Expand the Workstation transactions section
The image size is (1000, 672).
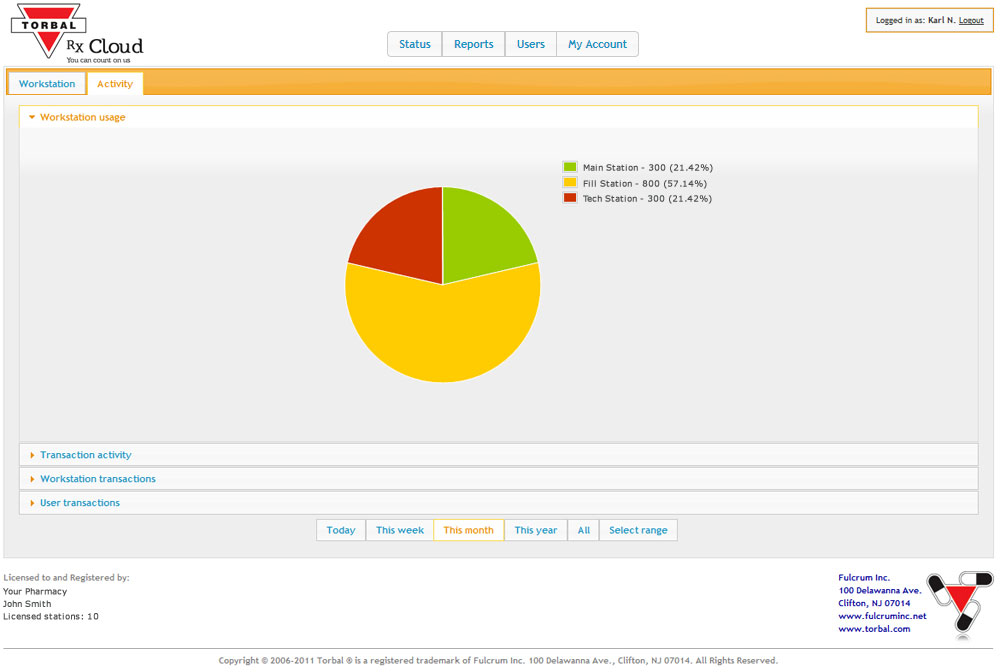[x=499, y=479]
